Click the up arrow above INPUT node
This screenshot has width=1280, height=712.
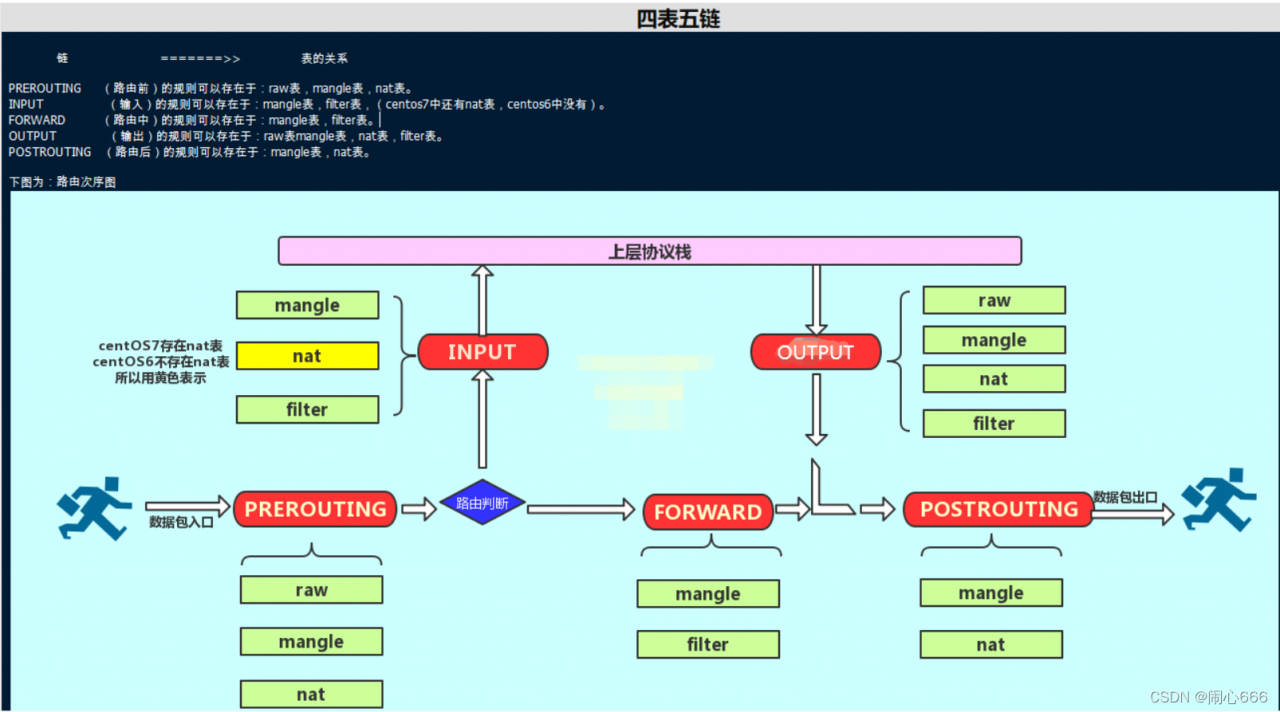point(482,299)
